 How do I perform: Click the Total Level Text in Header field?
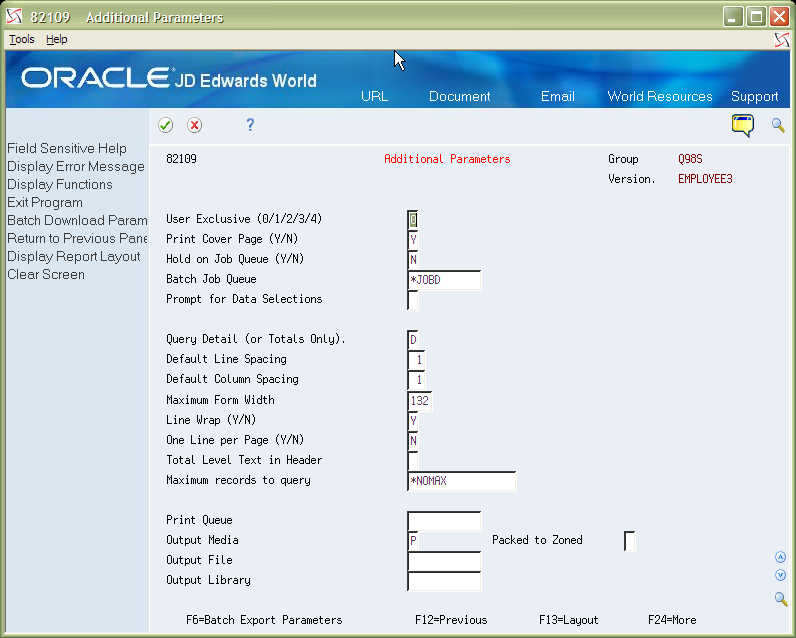pyautogui.click(x=413, y=460)
